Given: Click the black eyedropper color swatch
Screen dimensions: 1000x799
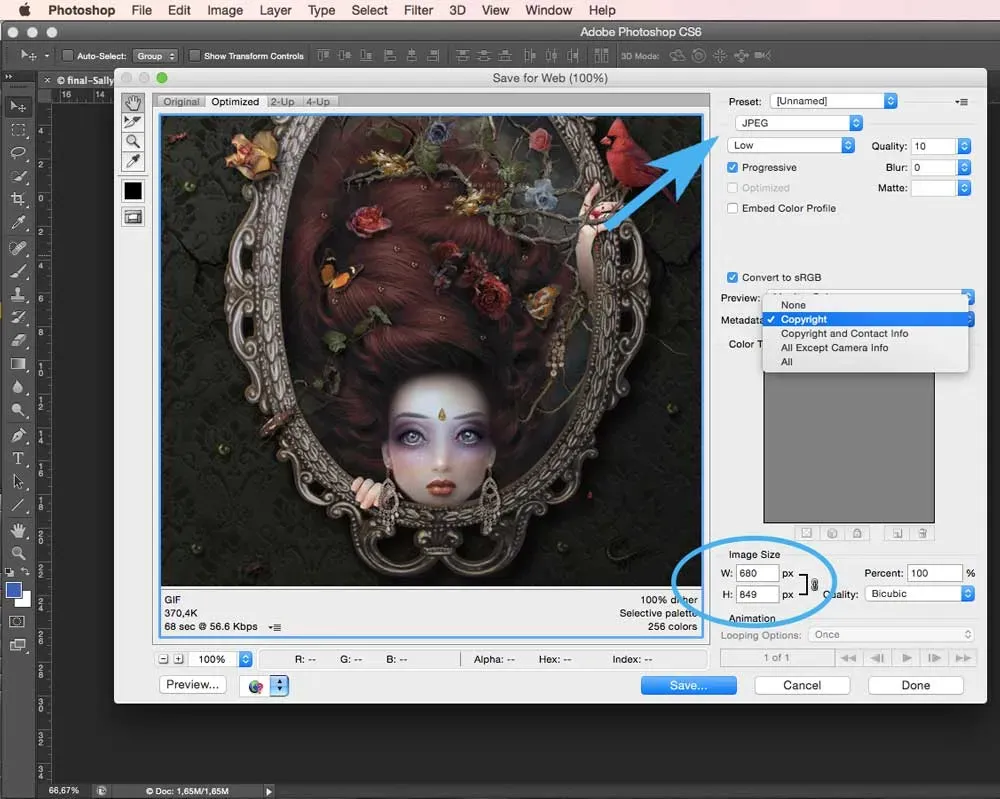Looking at the screenshot, I should click(x=133, y=190).
